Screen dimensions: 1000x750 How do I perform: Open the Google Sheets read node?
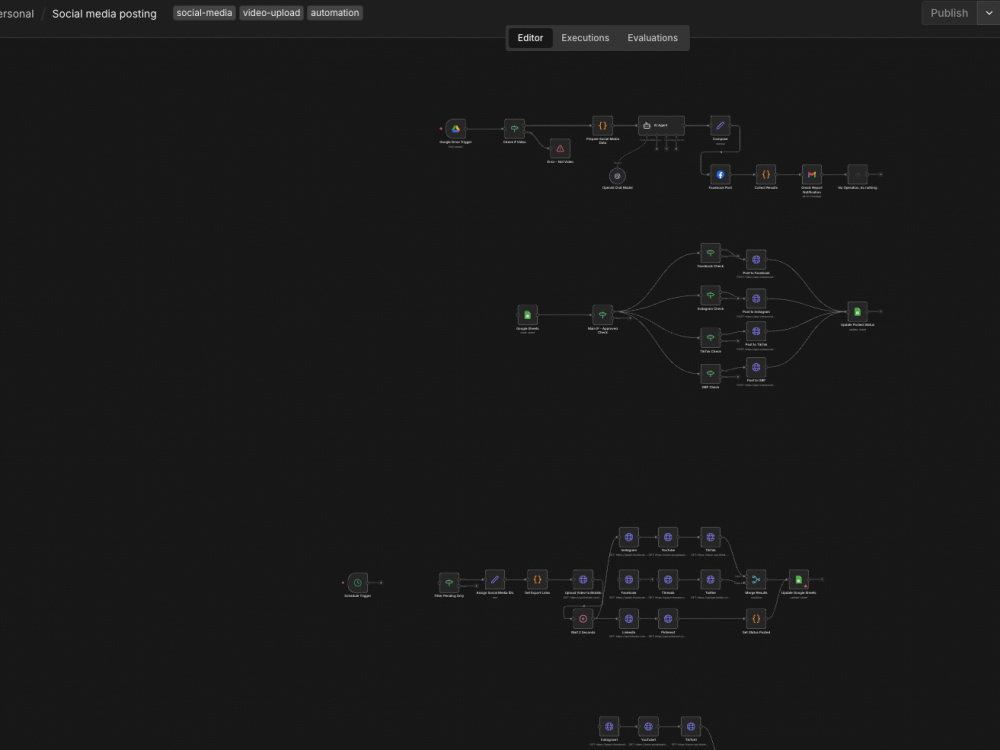coord(527,315)
